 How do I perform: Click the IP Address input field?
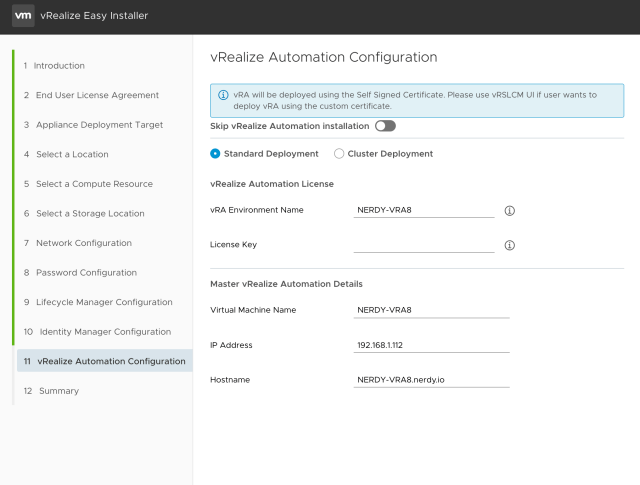click(432, 345)
